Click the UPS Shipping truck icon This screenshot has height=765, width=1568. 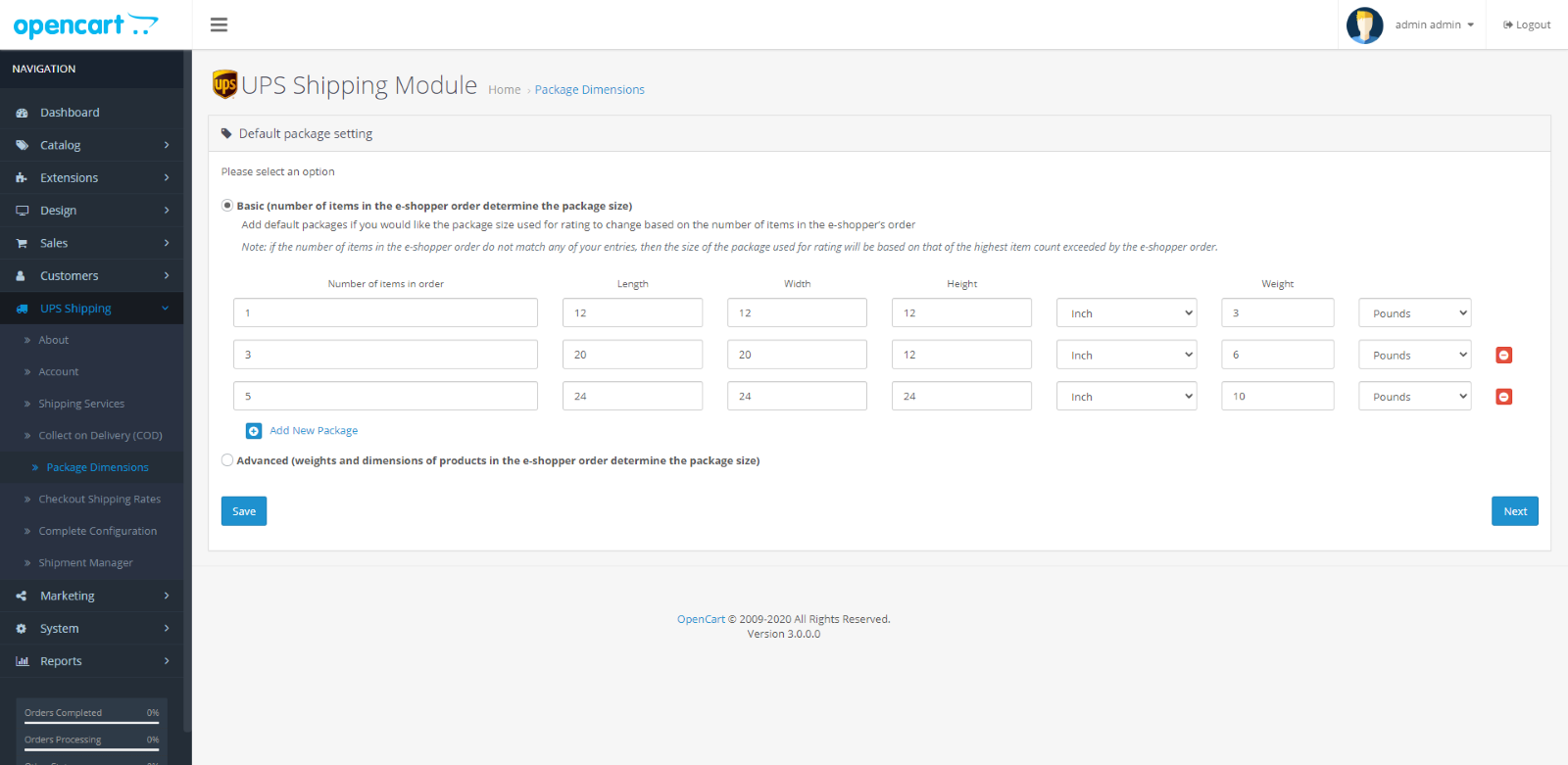point(22,309)
